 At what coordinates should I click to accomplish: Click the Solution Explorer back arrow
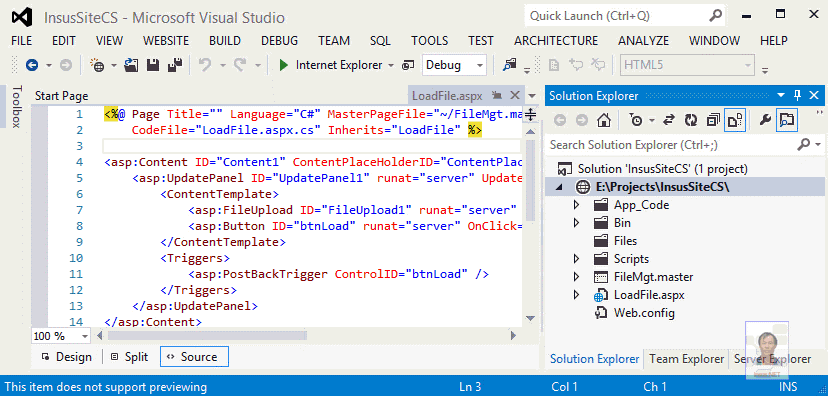point(560,120)
